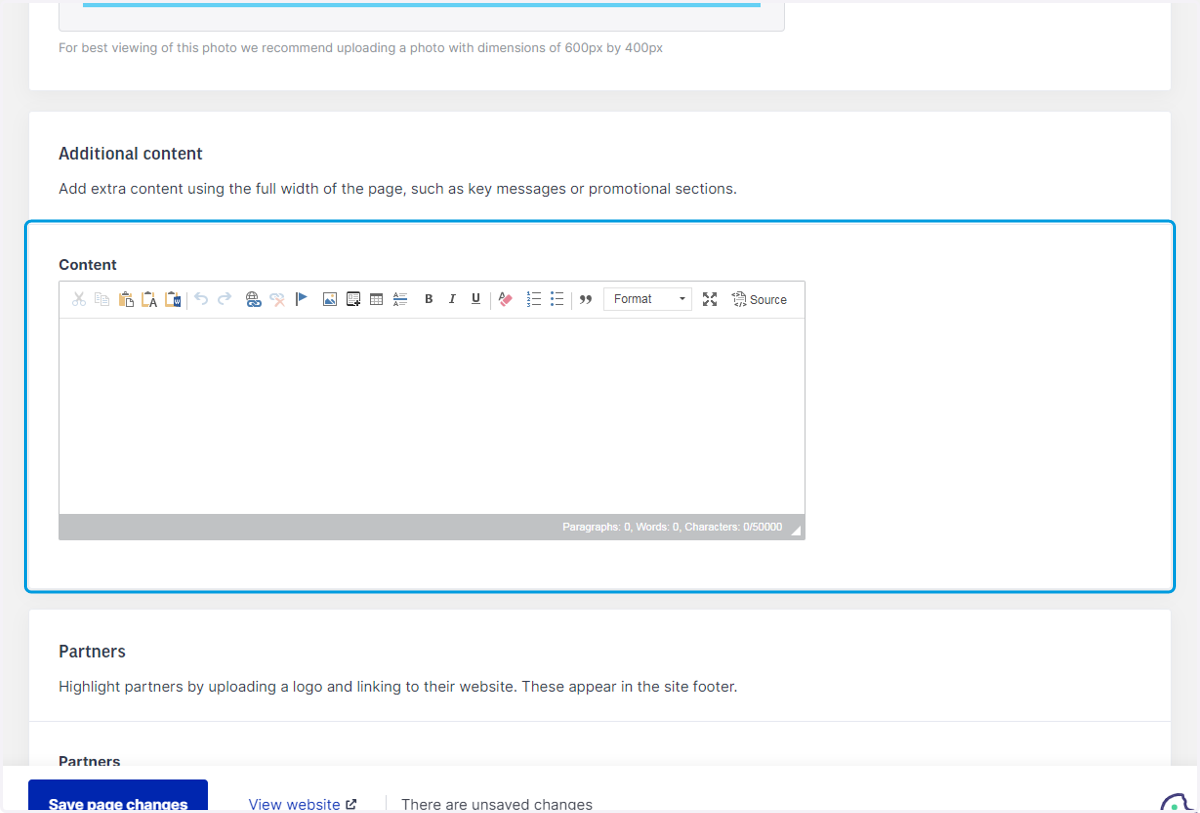
Task: Choose Paste as plain text icon
Action: (x=149, y=299)
